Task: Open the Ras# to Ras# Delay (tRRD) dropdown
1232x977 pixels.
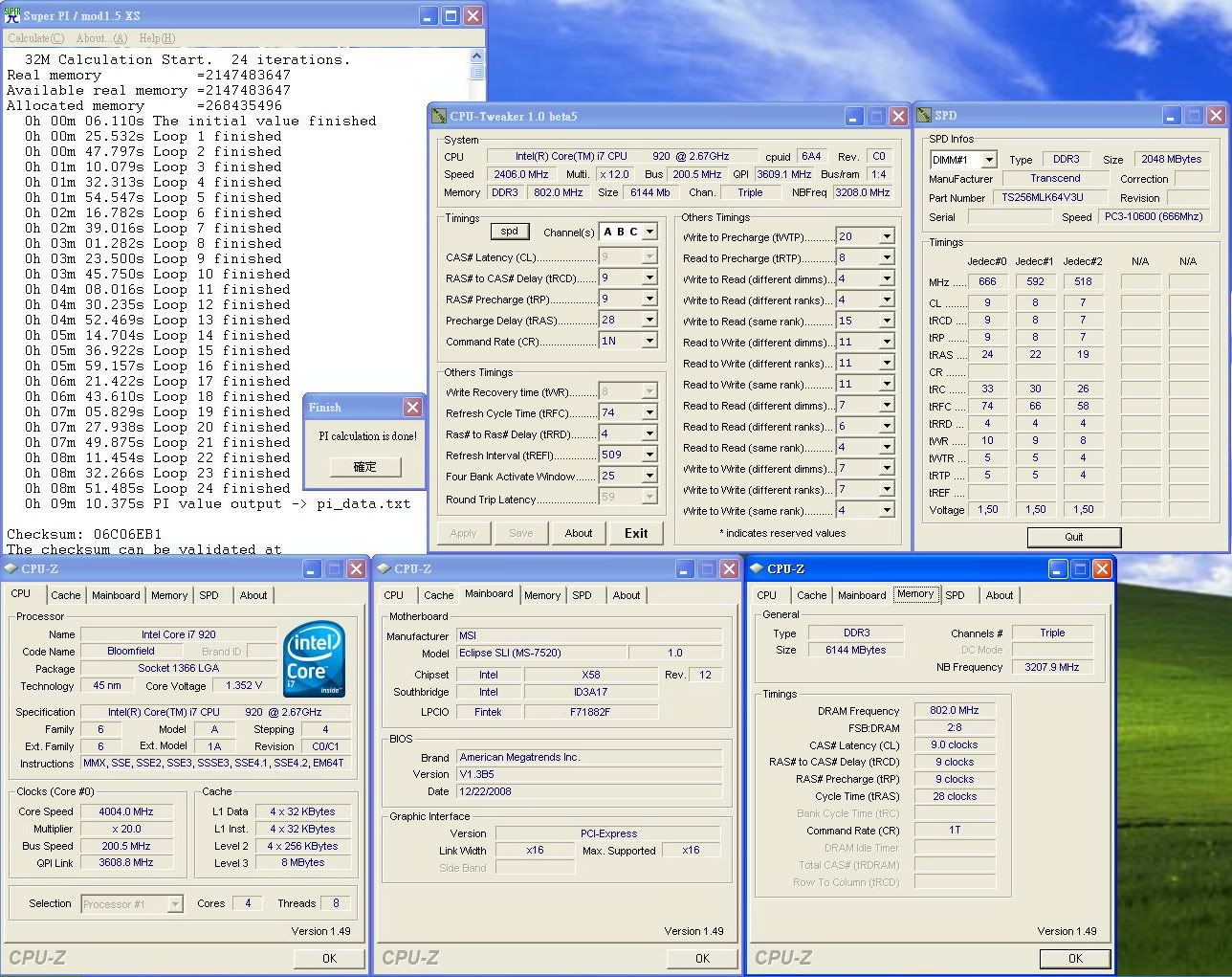Action: pos(649,433)
